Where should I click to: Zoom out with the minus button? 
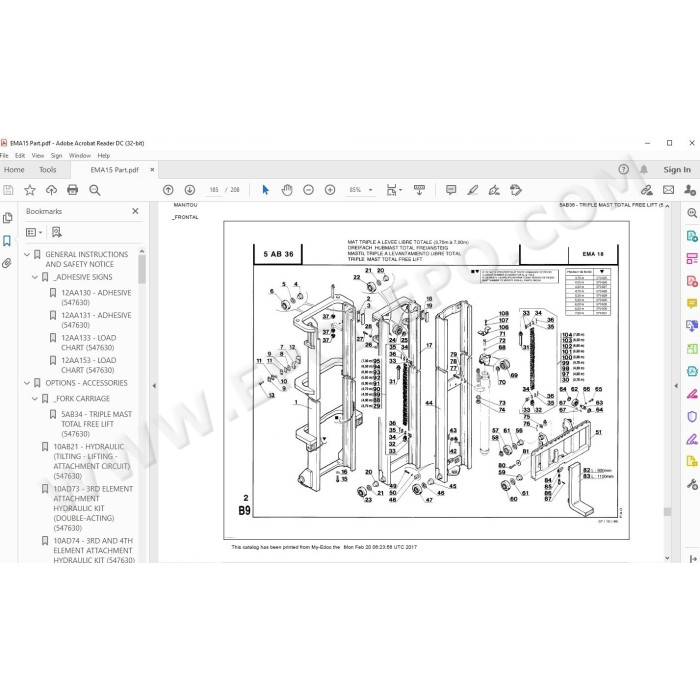(x=308, y=190)
